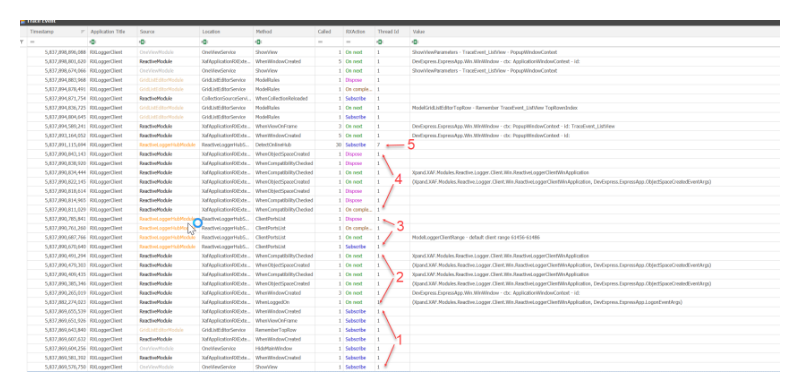Click the HideMainWindow method cell
The image size is (800, 392).
coord(284,349)
